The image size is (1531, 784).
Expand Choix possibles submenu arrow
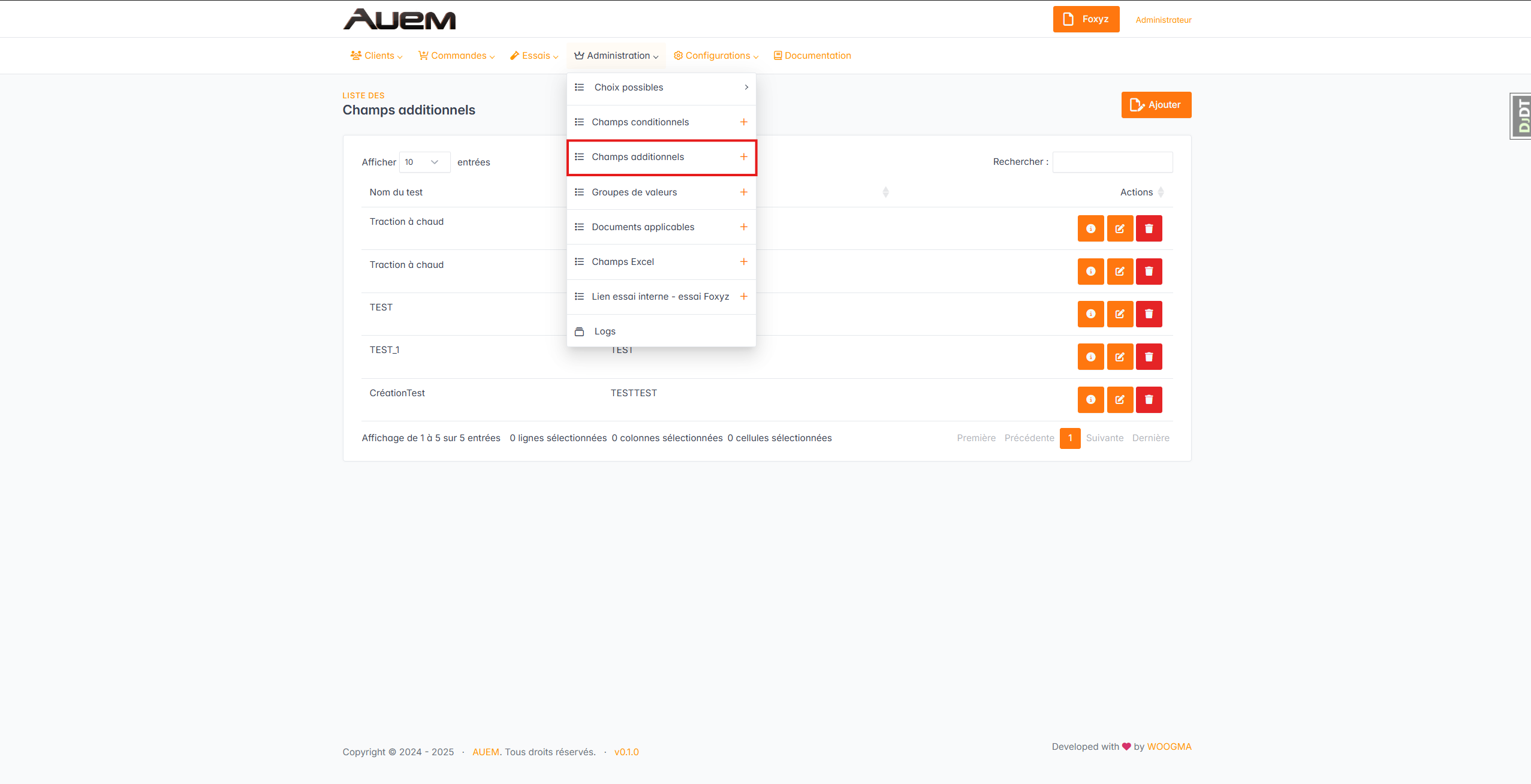pyautogui.click(x=746, y=88)
